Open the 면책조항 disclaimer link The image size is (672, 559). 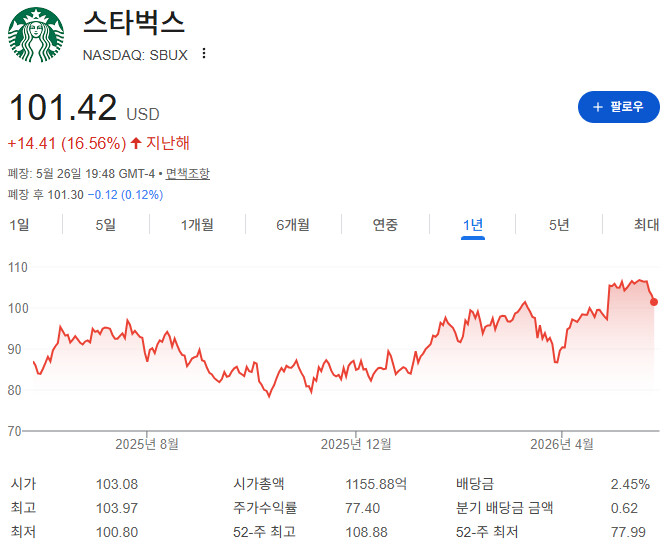(187, 174)
